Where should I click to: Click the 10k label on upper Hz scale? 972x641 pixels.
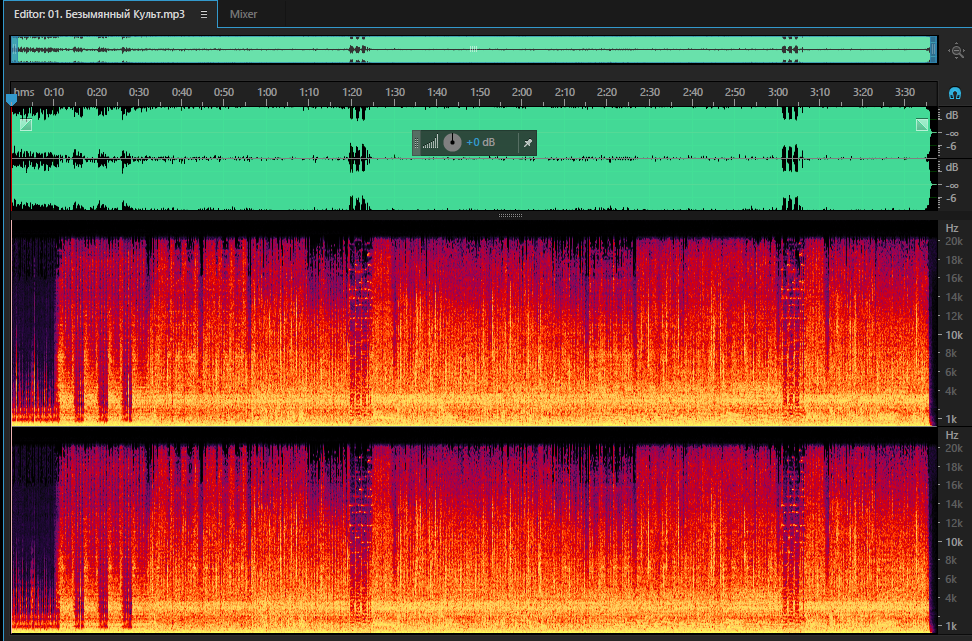953,335
